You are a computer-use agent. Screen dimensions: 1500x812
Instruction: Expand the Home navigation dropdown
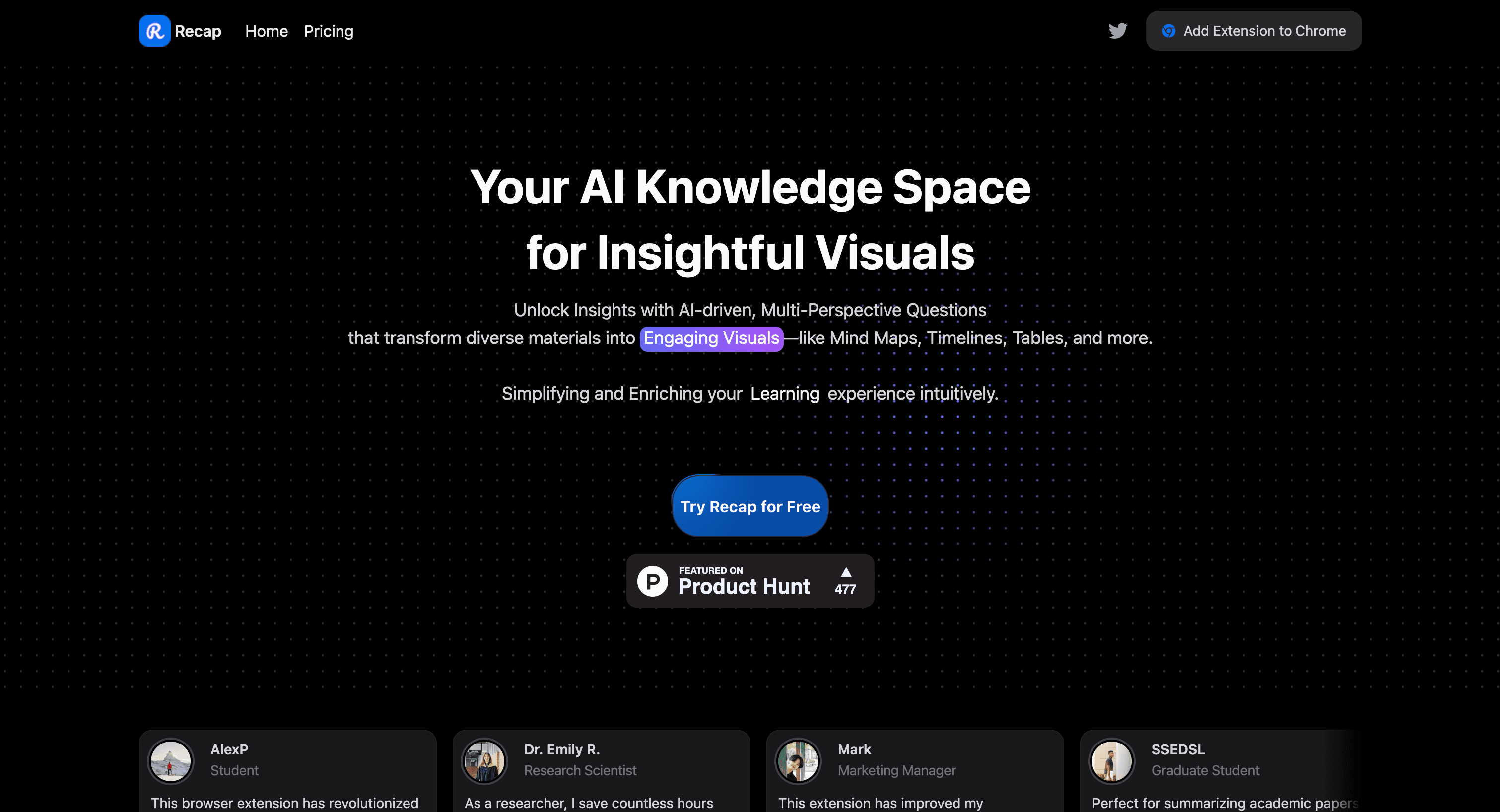click(266, 31)
